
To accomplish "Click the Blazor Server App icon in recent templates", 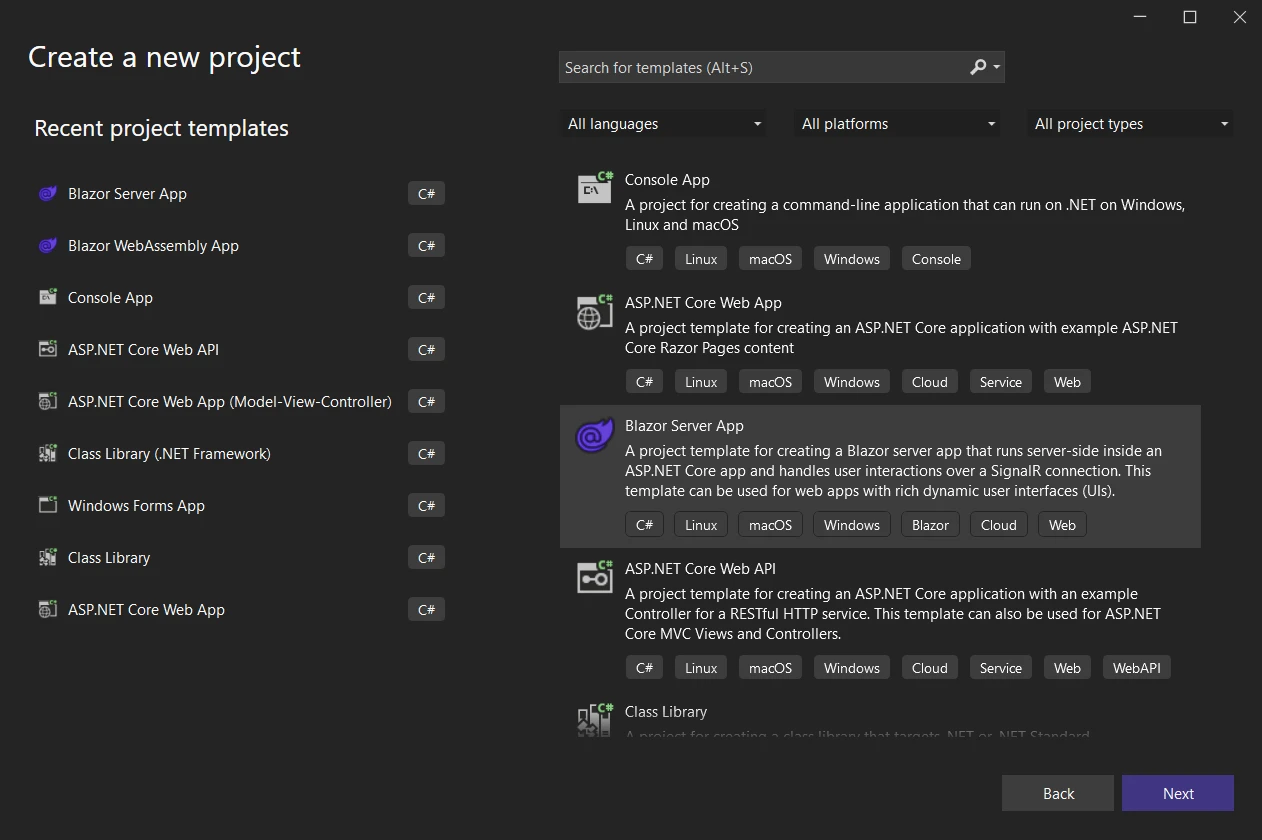I will coord(47,194).
